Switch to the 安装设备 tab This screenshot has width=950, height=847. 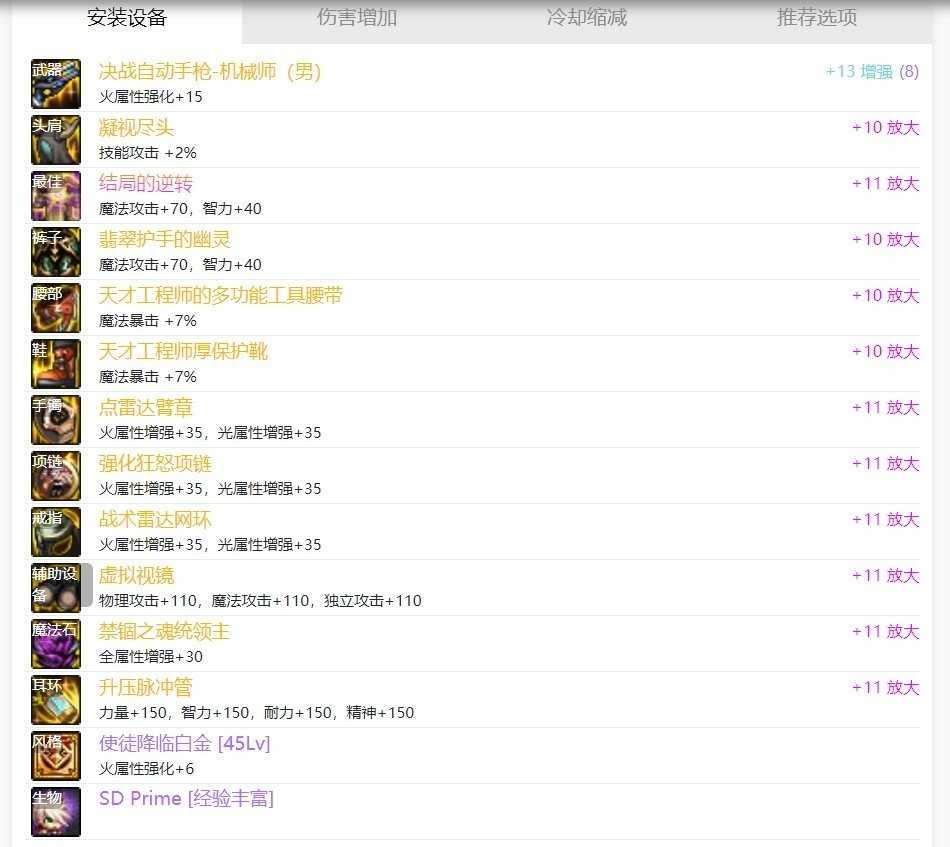point(127,18)
